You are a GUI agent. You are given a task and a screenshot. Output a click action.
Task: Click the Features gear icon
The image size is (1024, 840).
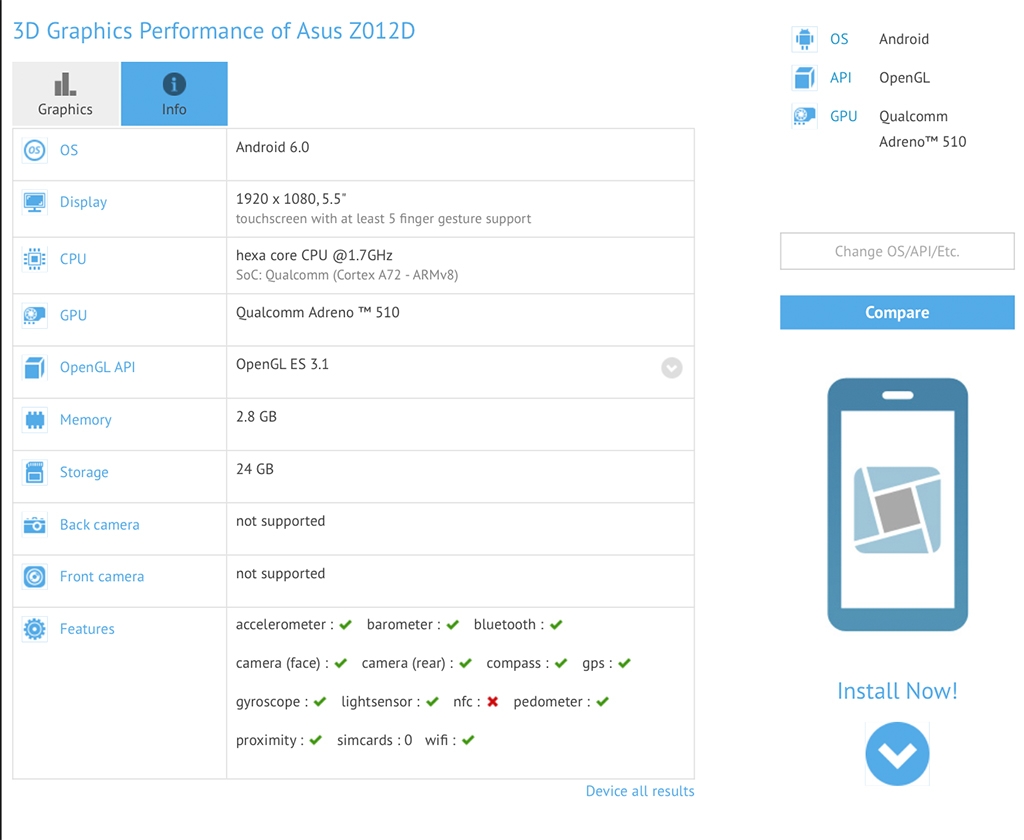35,629
